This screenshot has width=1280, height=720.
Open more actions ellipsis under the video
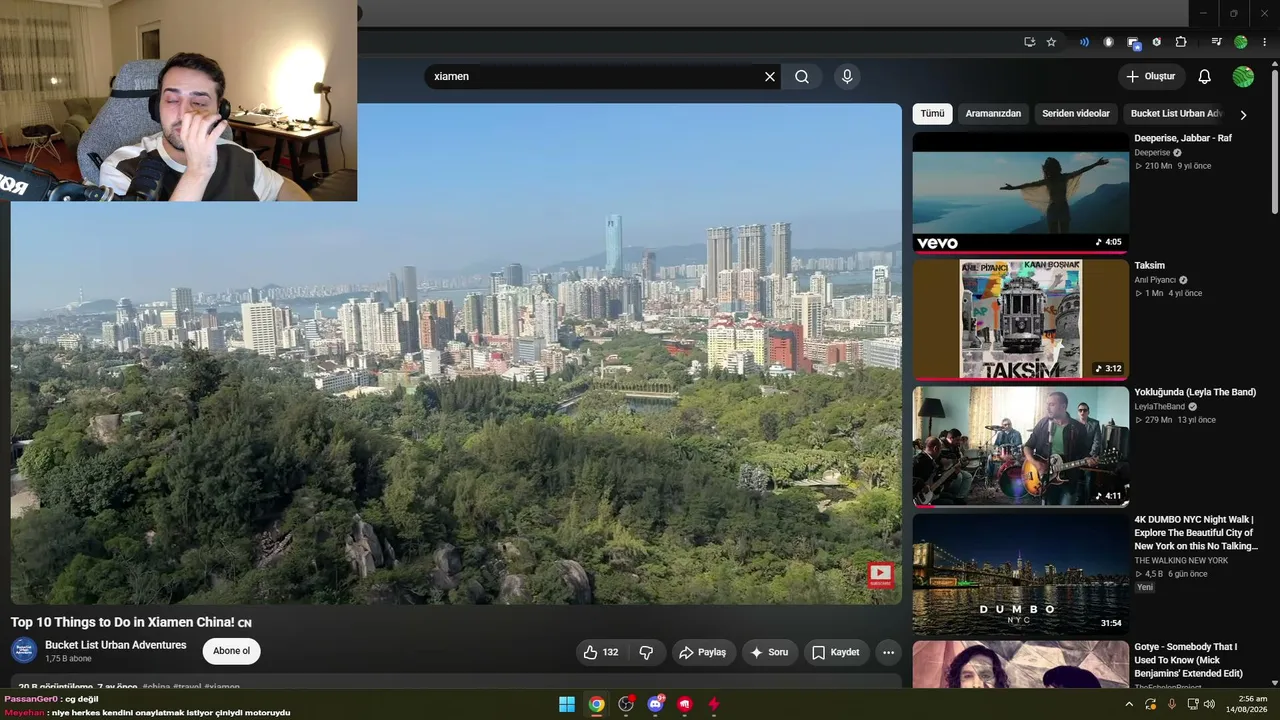[888, 652]
